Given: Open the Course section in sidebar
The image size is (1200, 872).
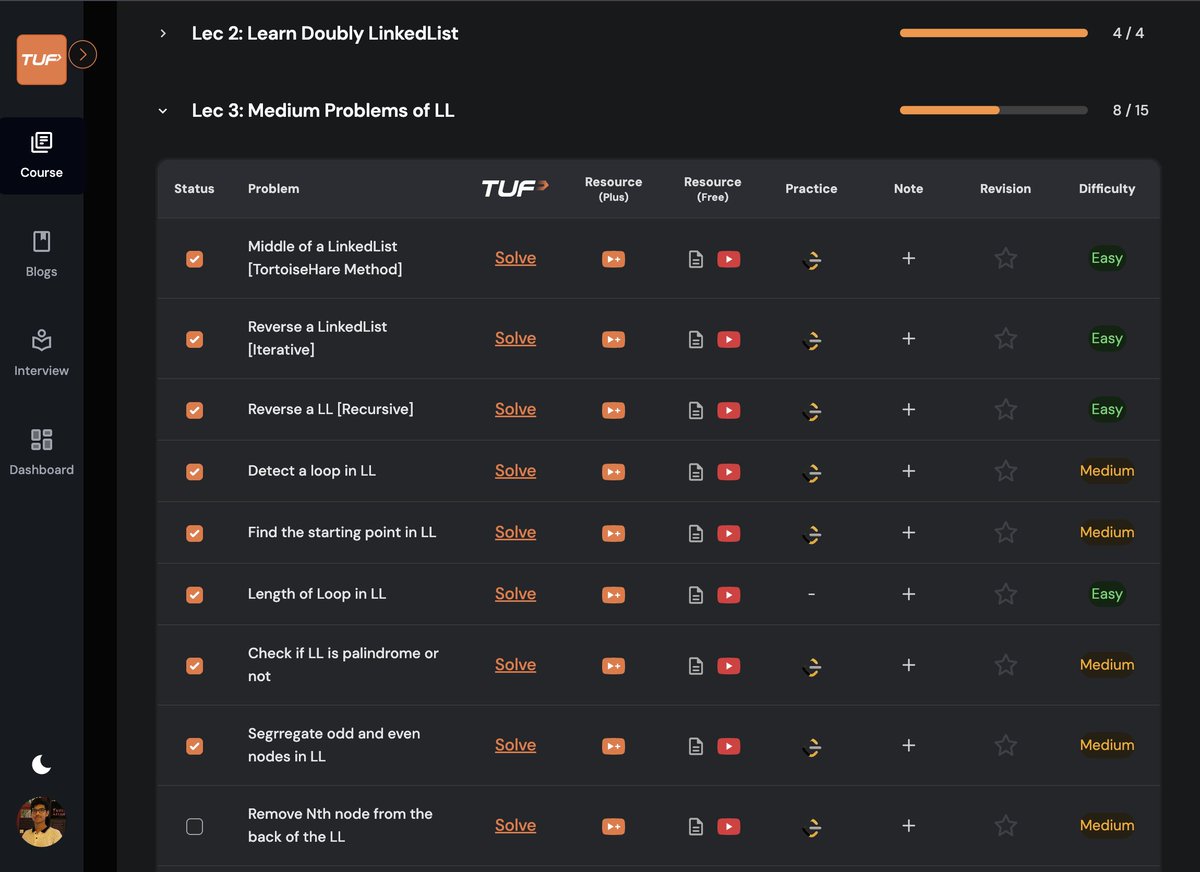Looking at the screenshot, I should 42,156.
